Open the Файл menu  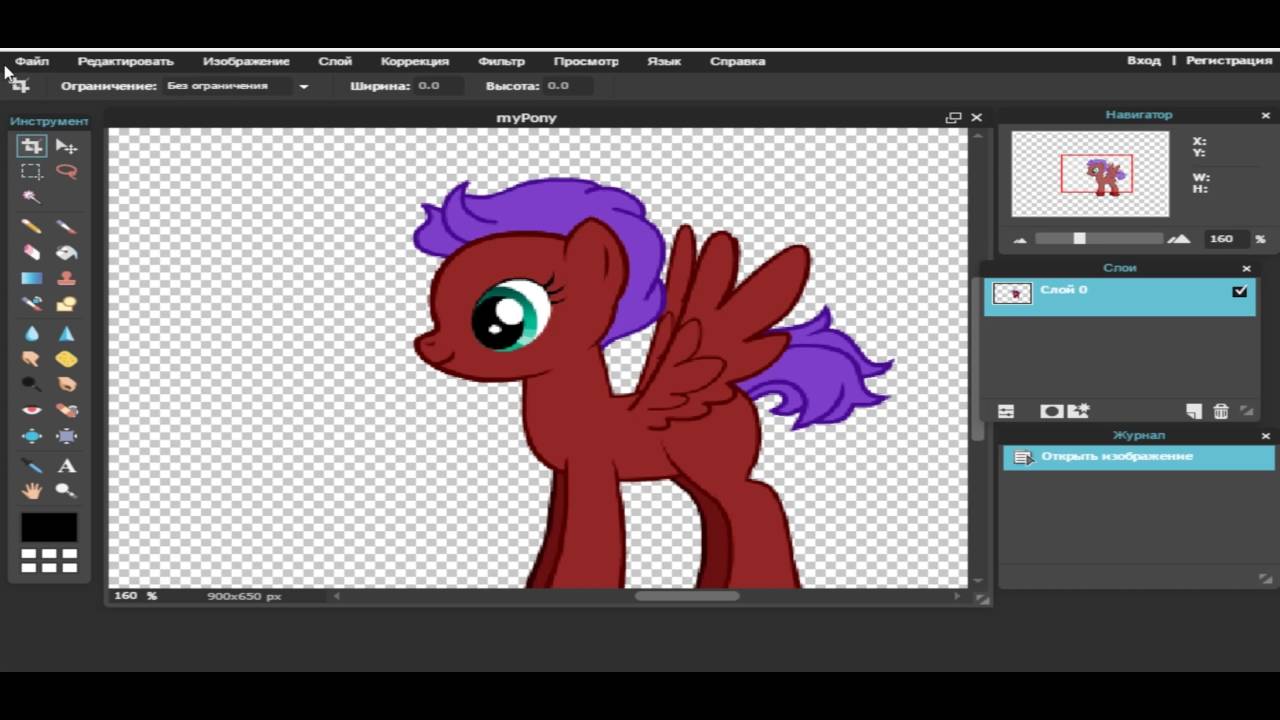pyautogui.click(x=32, y=61)
